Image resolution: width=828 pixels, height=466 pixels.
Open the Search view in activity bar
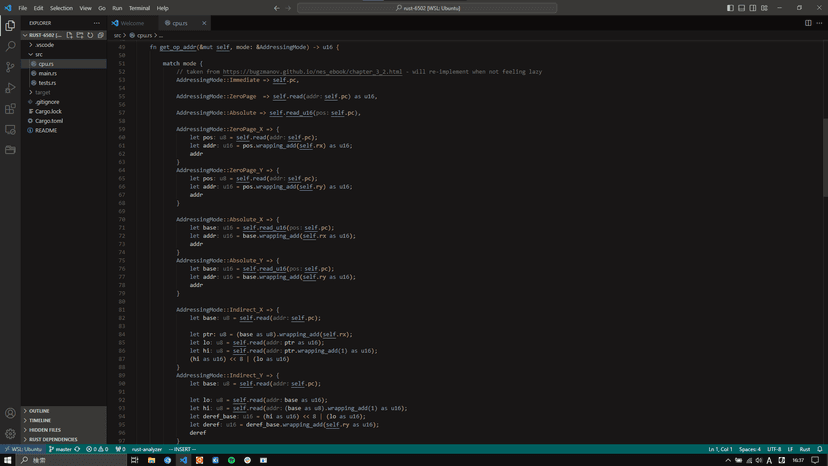click(x=10, y=46)
